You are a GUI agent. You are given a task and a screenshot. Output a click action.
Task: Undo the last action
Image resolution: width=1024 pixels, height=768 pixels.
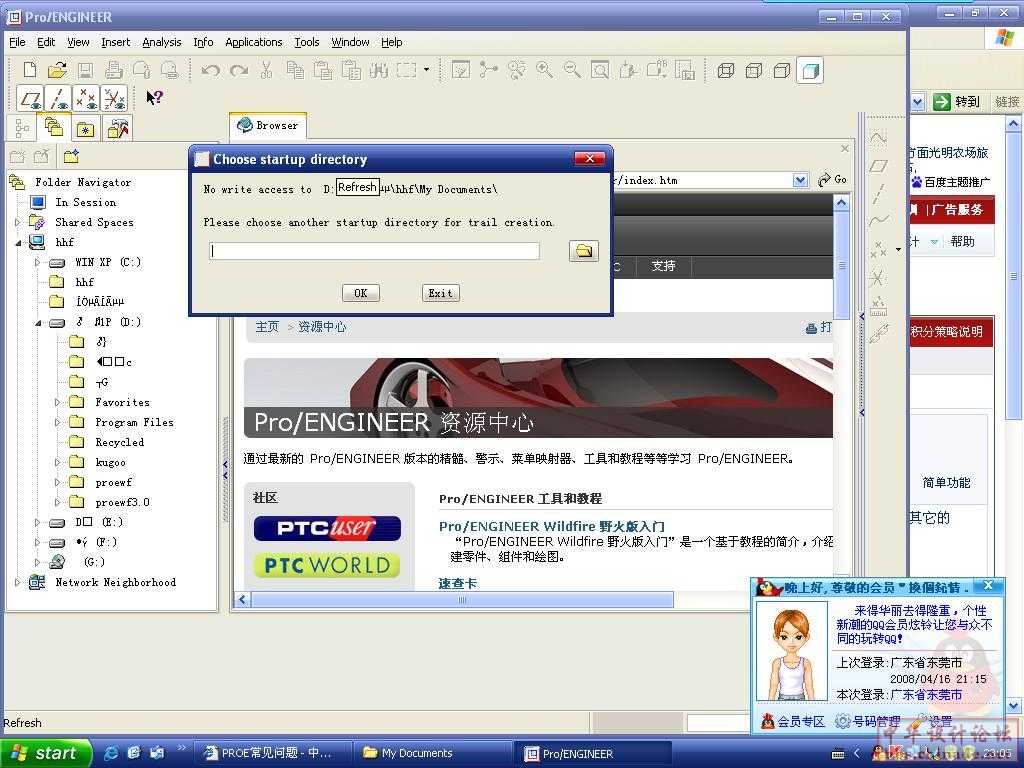210,70
